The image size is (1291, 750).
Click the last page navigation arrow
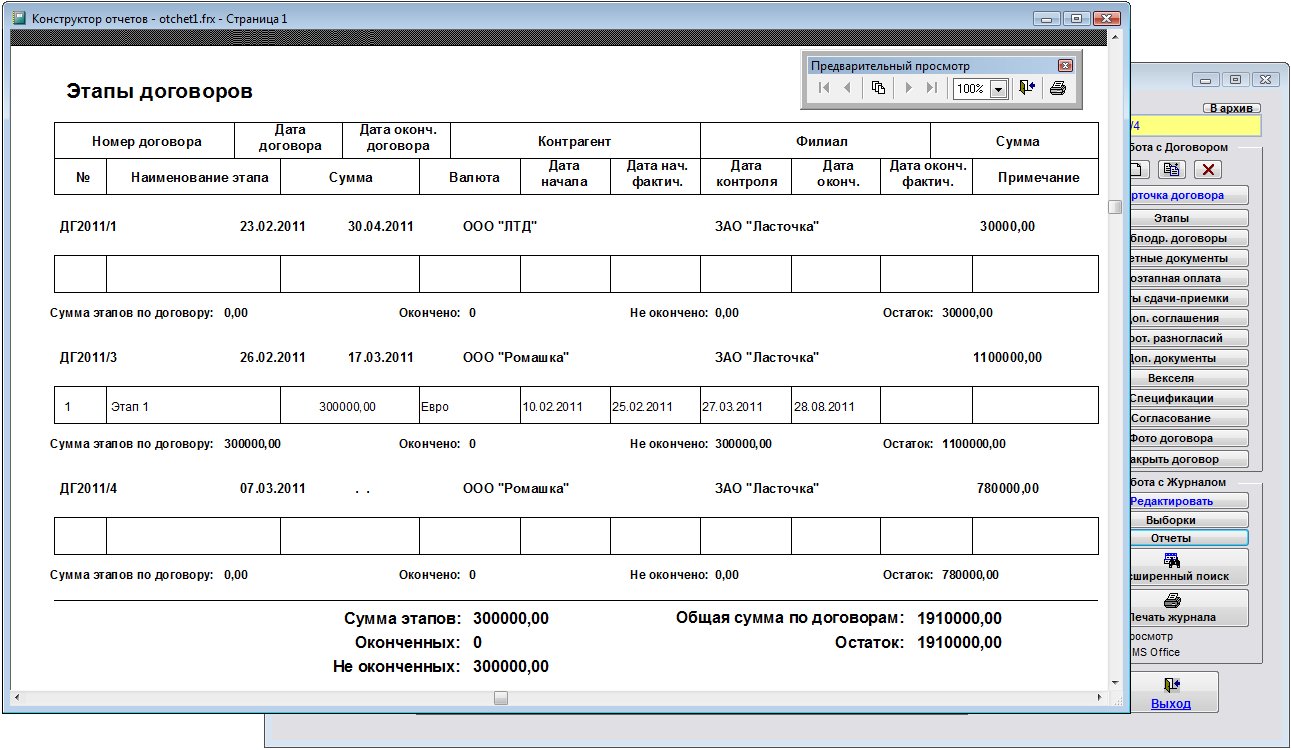pyautogui.click(x=932, y=88)
